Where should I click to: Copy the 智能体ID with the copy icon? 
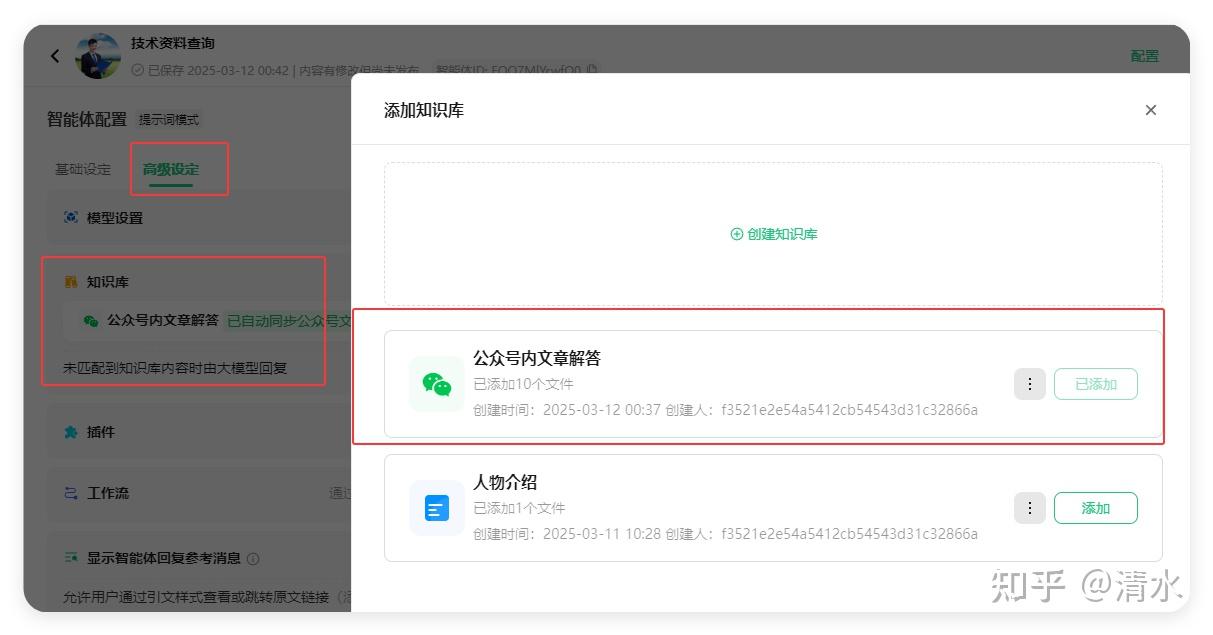coord(592,69)
